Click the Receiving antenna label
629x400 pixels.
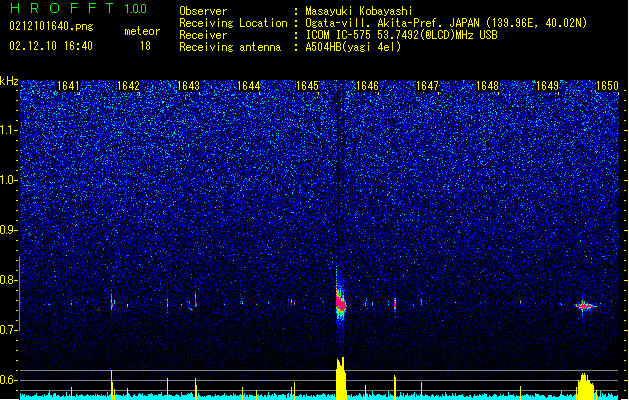[x=230, y=47]
